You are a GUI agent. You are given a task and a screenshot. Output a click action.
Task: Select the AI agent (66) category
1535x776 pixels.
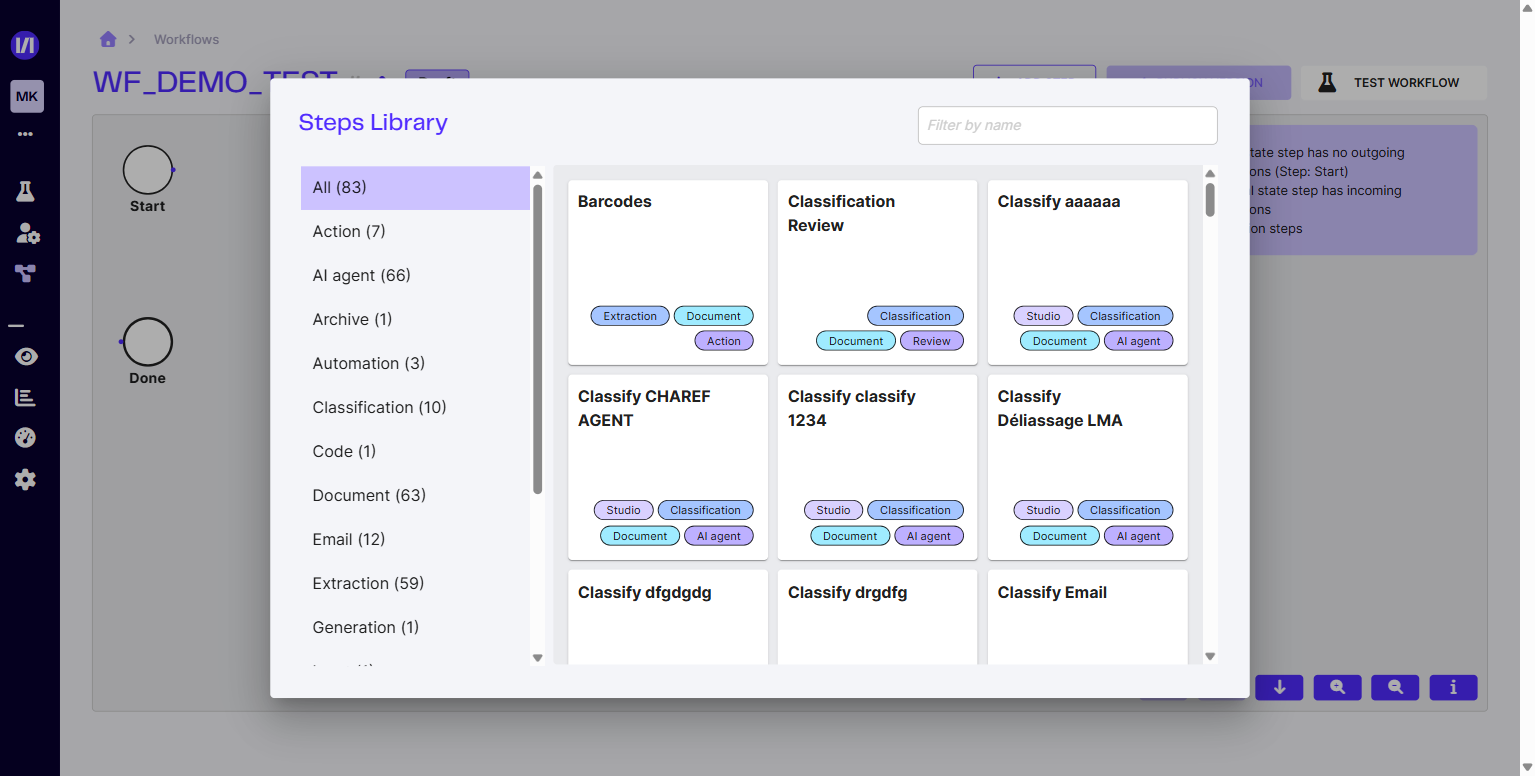pyautogui.click(x=415, y=276)
